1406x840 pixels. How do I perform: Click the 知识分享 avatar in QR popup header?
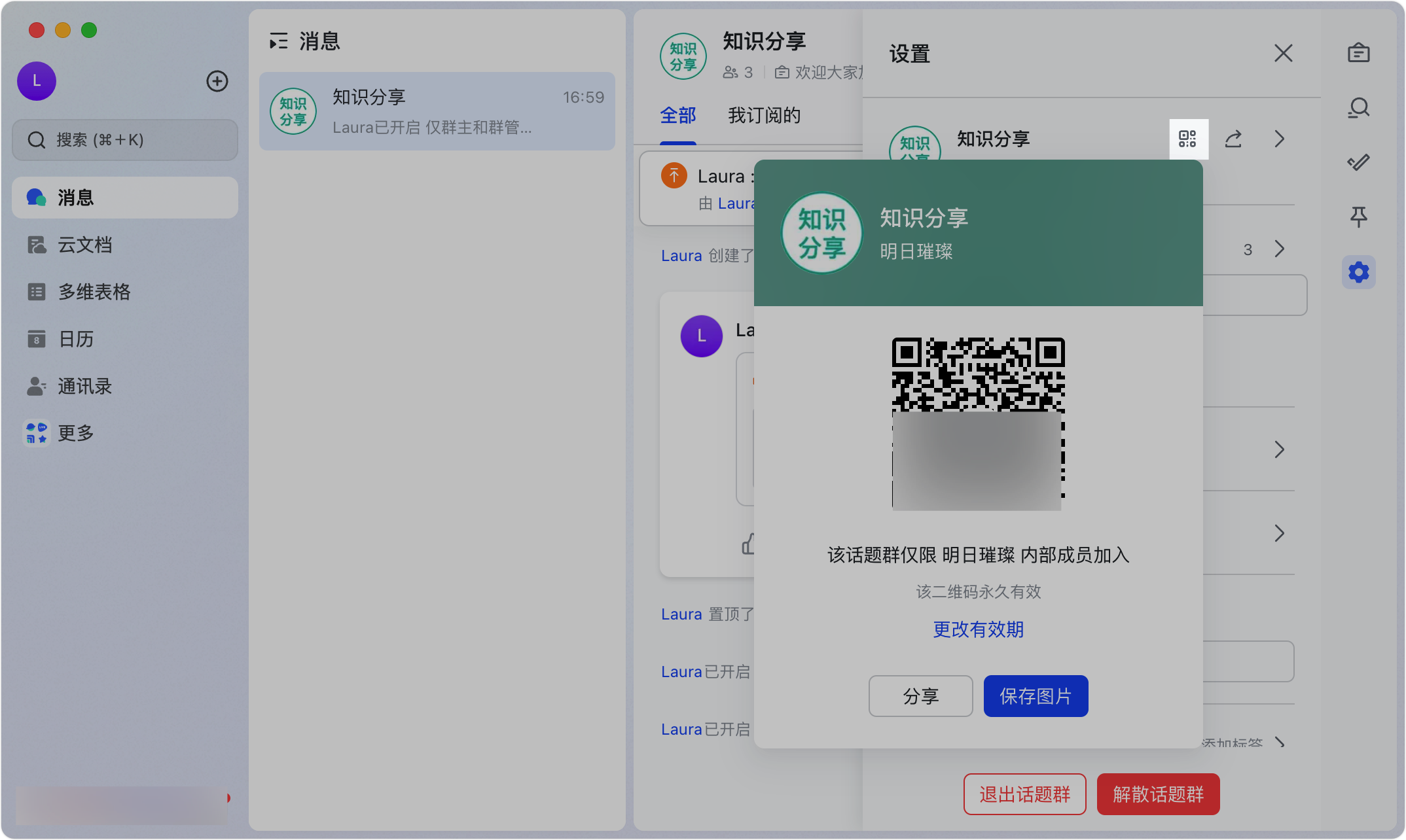click(822, 233)
